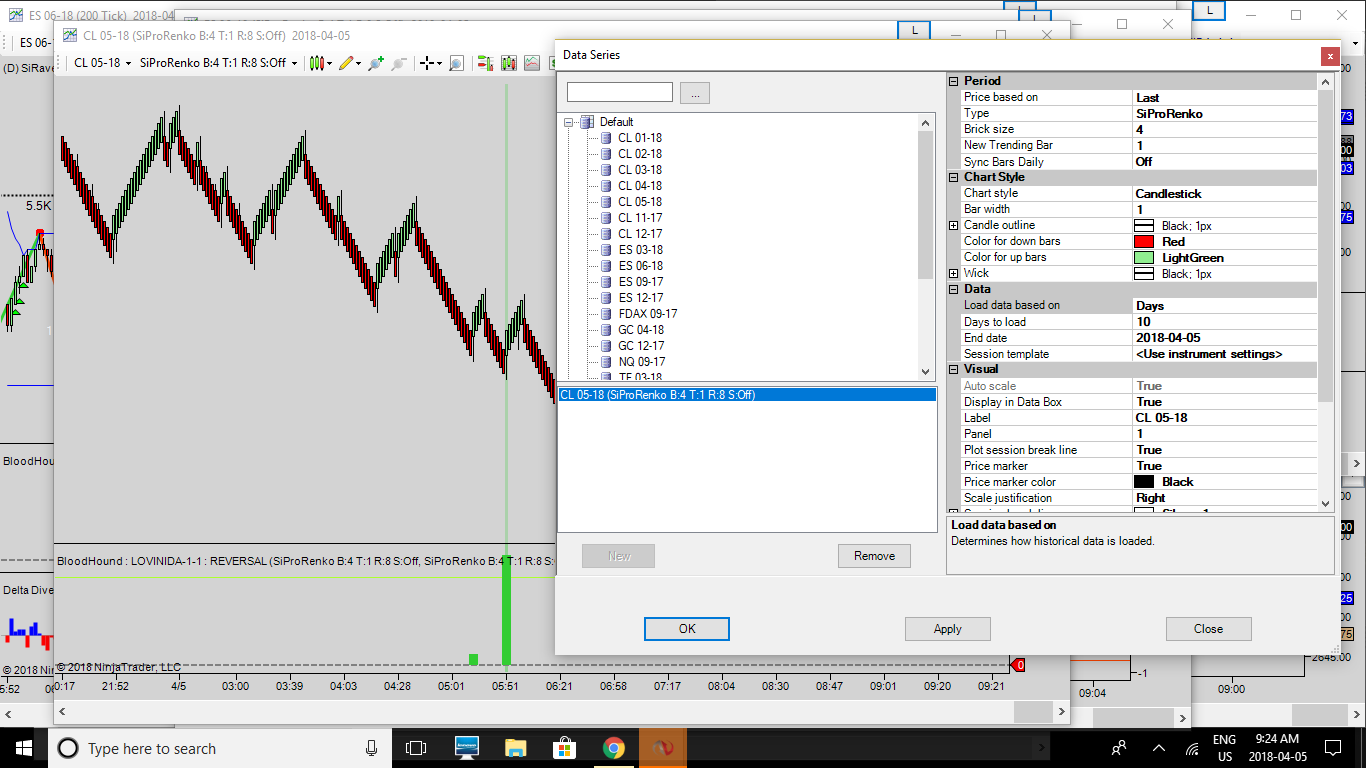Click OK in Data Series dialog
1366x768 pixels.
point(687,629)
